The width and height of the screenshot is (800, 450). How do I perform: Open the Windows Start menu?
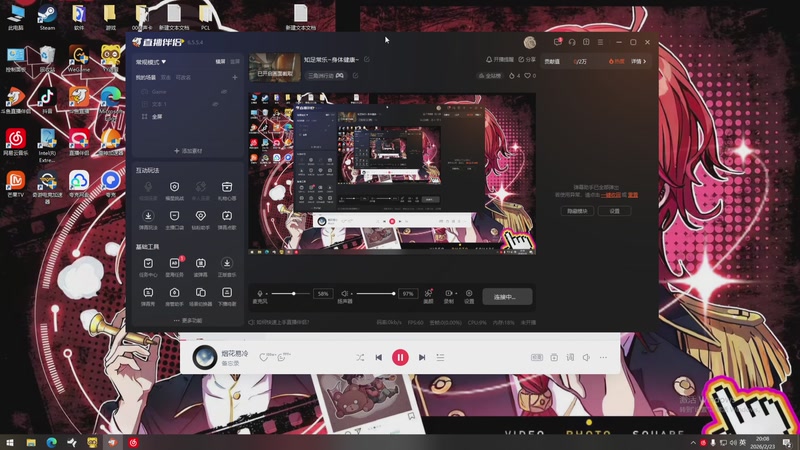(10, 442)
